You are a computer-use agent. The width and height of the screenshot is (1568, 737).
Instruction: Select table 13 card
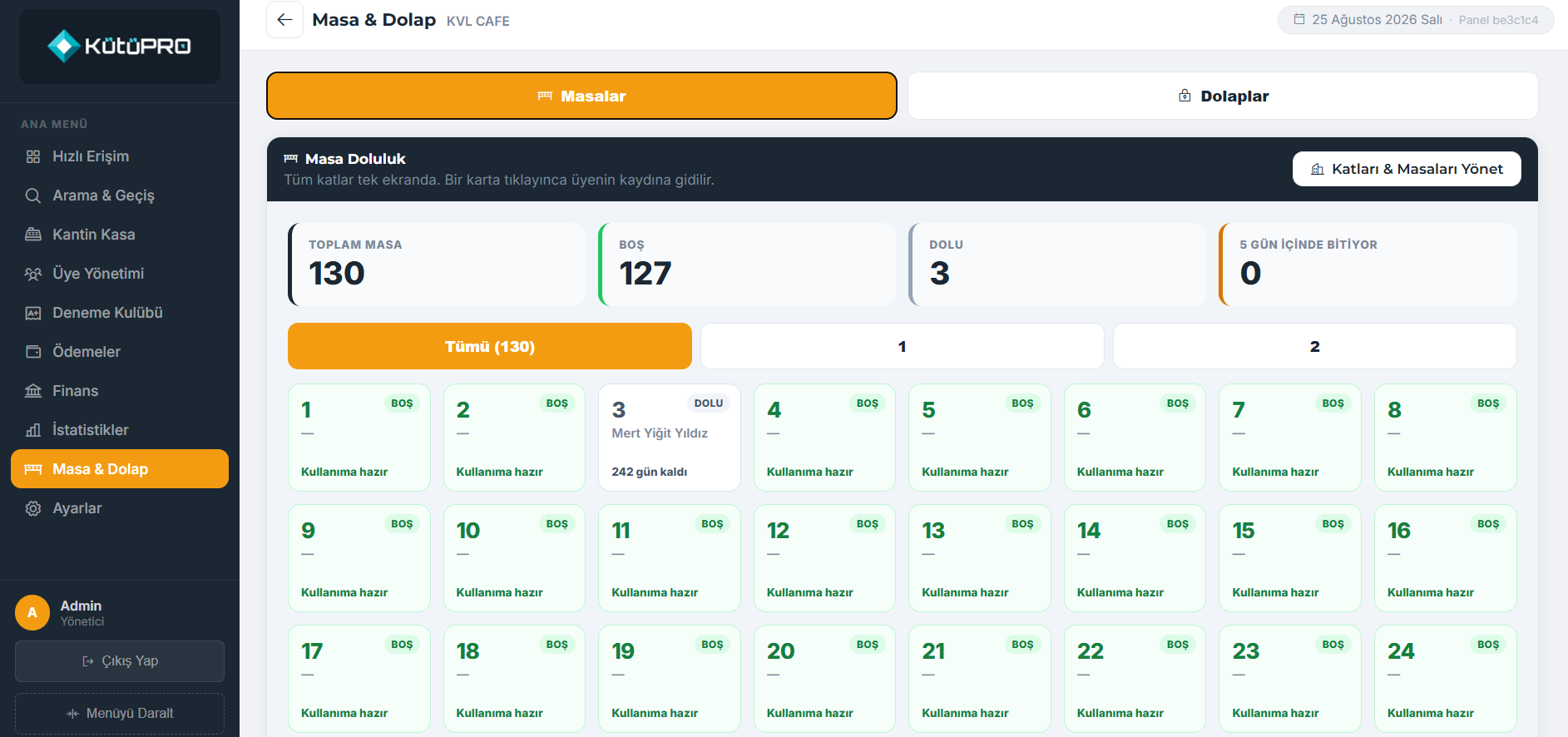(980, 558)
